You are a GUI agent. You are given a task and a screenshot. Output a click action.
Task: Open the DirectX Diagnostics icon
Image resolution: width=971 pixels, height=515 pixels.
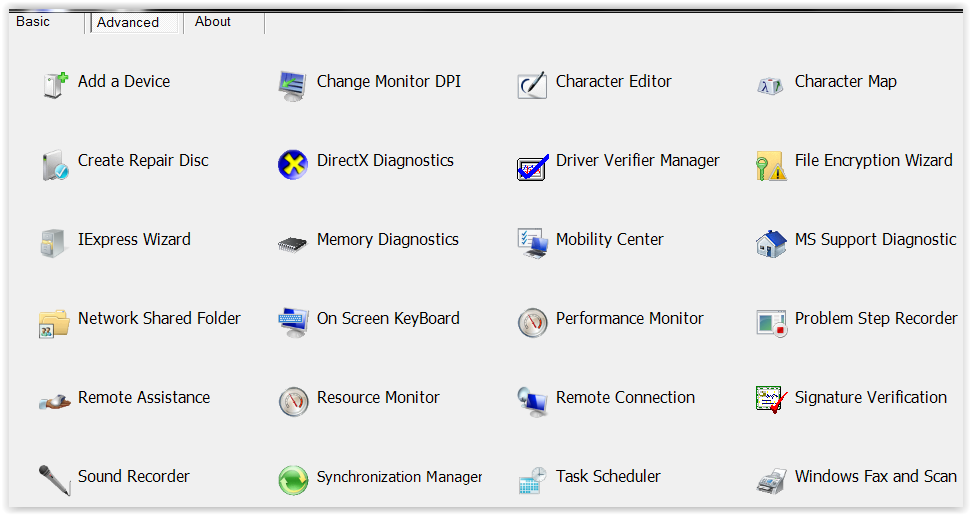coord(292,164)
